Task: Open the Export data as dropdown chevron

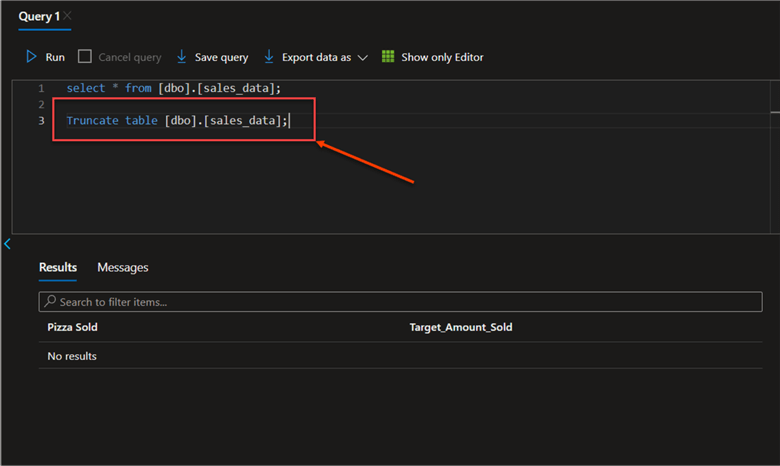Action: 362,58
